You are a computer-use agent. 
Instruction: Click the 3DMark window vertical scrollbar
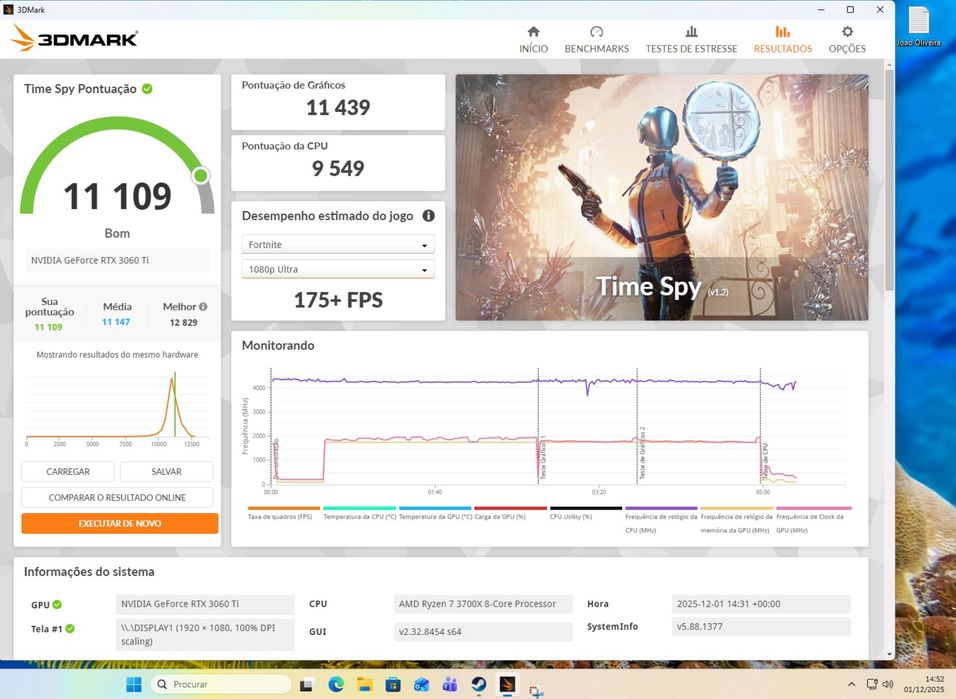coord(890,180)
